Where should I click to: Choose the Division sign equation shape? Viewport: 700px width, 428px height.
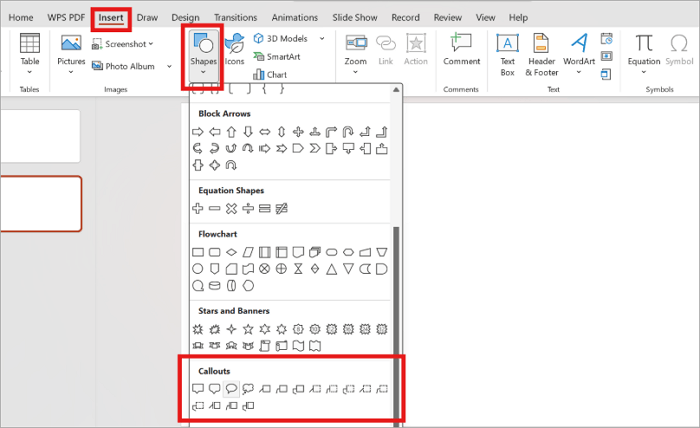248,208
